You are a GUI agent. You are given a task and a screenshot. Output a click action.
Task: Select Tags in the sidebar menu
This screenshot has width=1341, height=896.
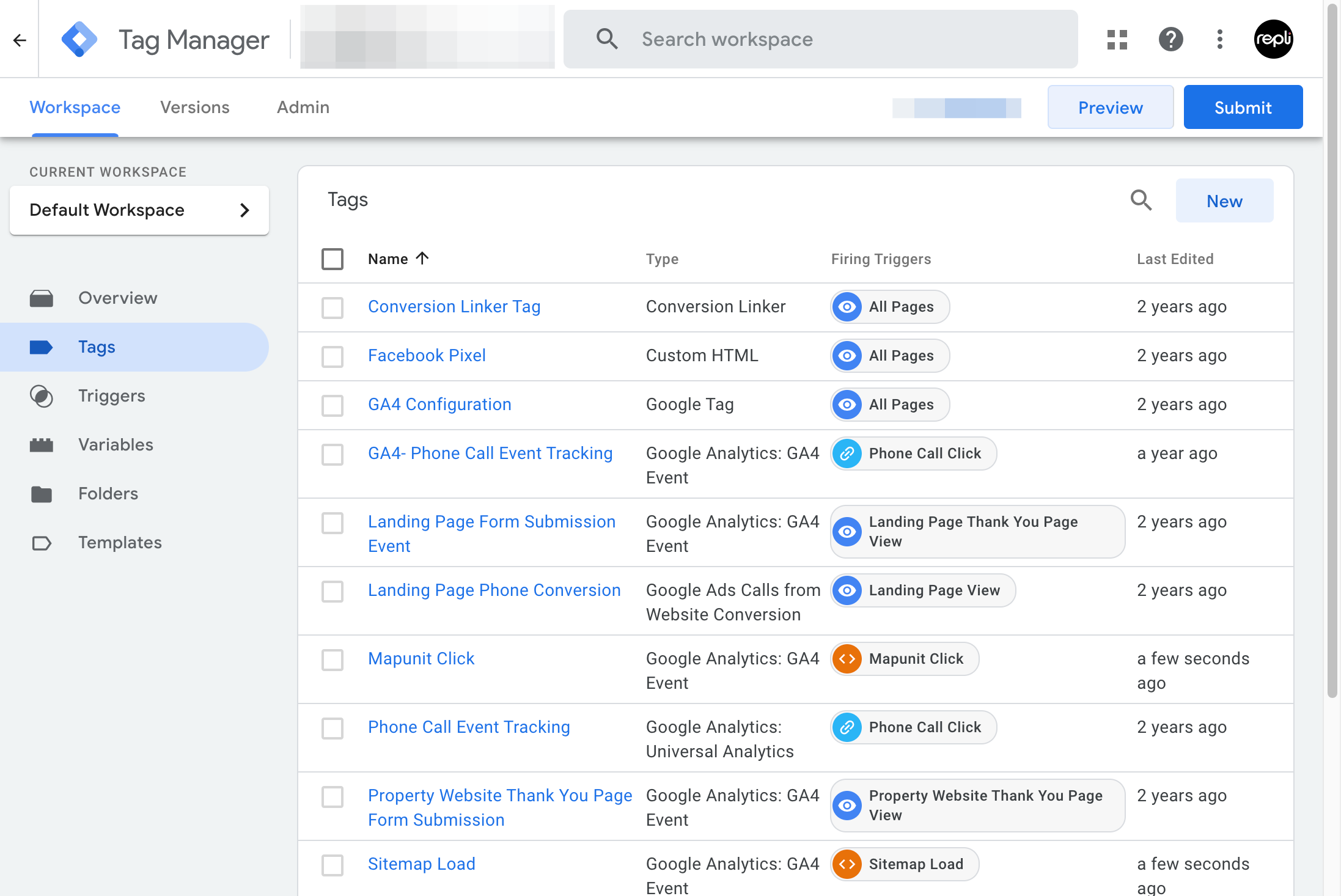click(134, 347)
